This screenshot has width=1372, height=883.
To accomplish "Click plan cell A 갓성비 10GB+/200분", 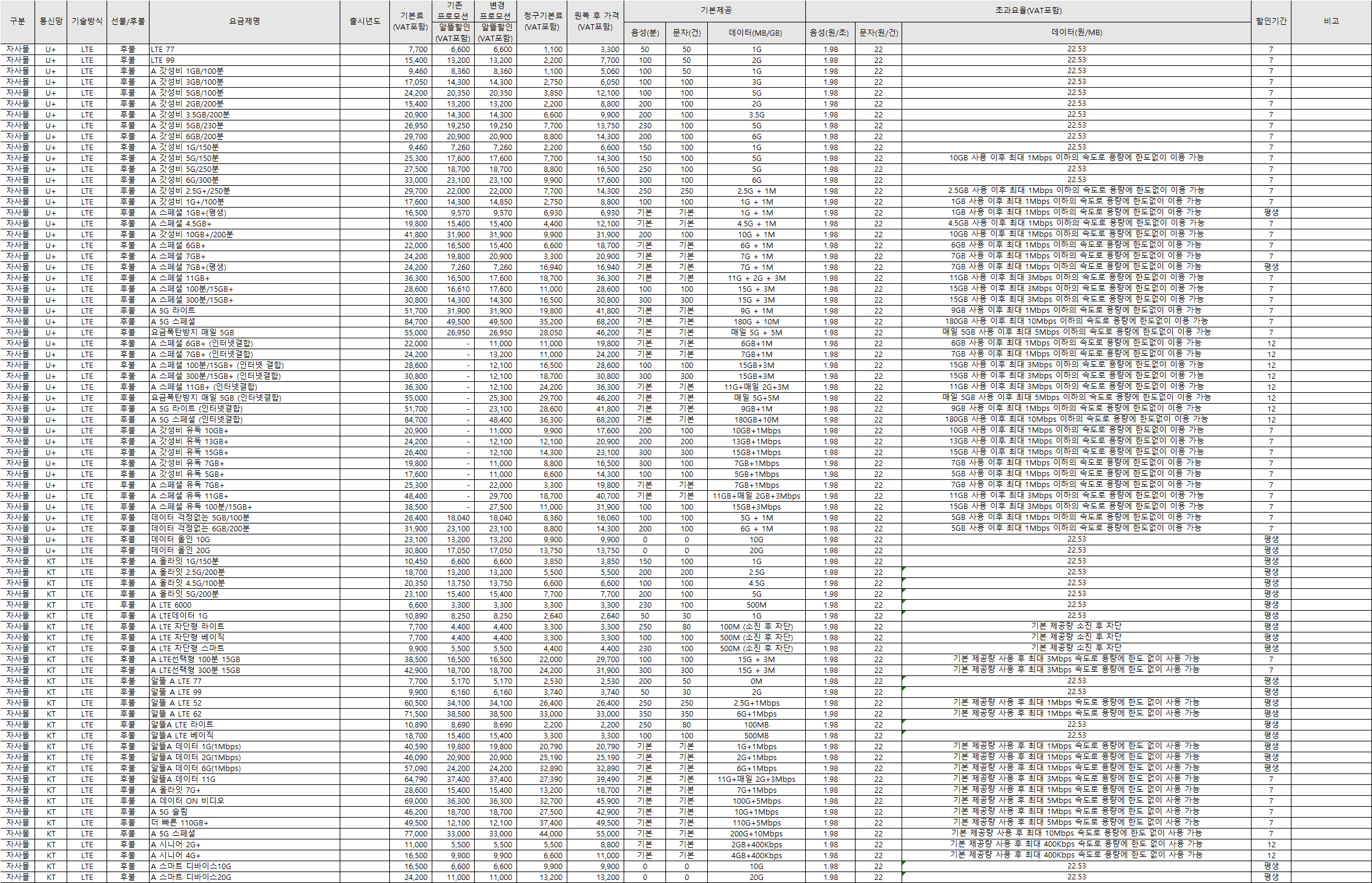I will pyautogui.click(x=245, y=235).
